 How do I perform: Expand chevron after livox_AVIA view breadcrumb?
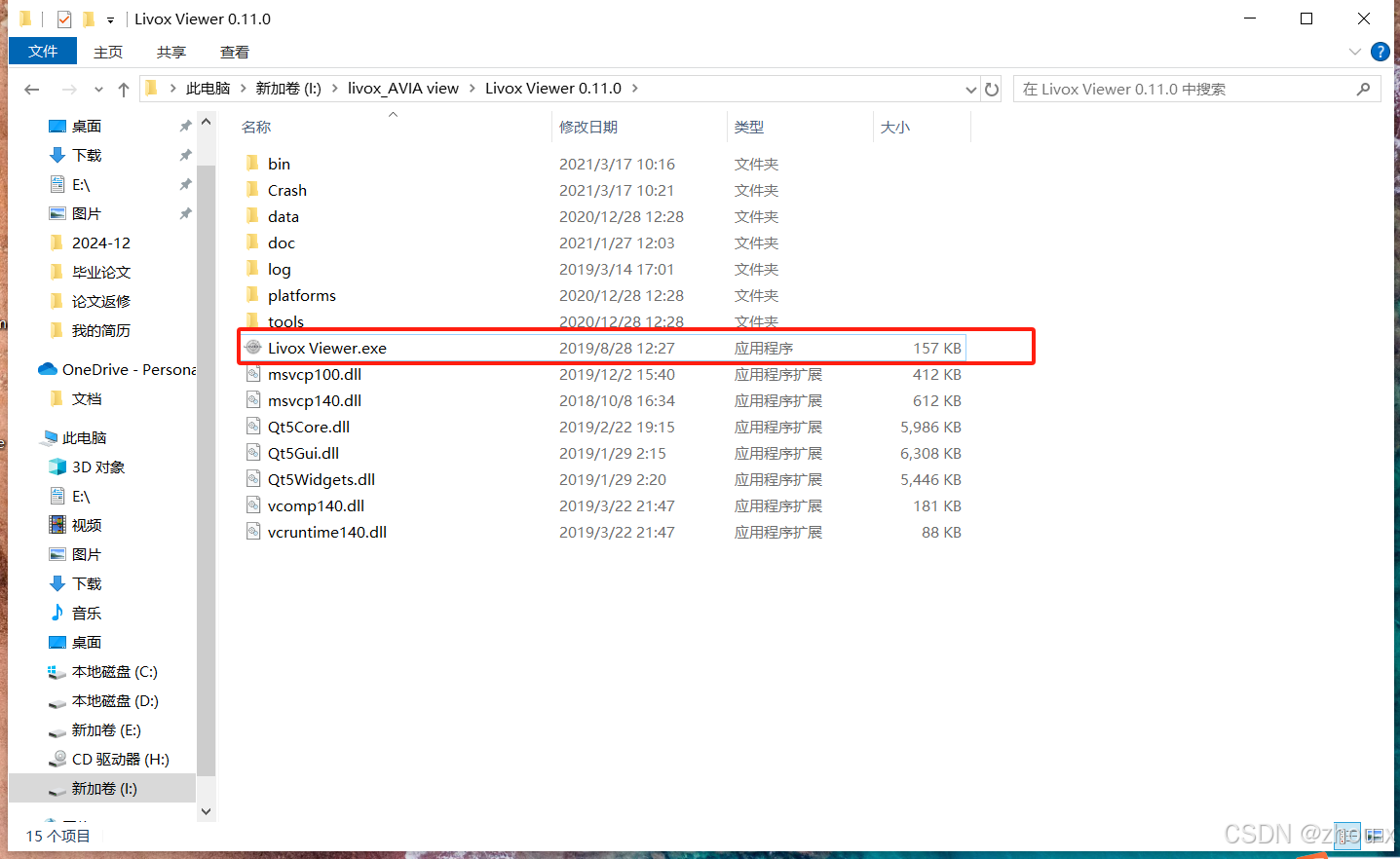tap(473, 89)
